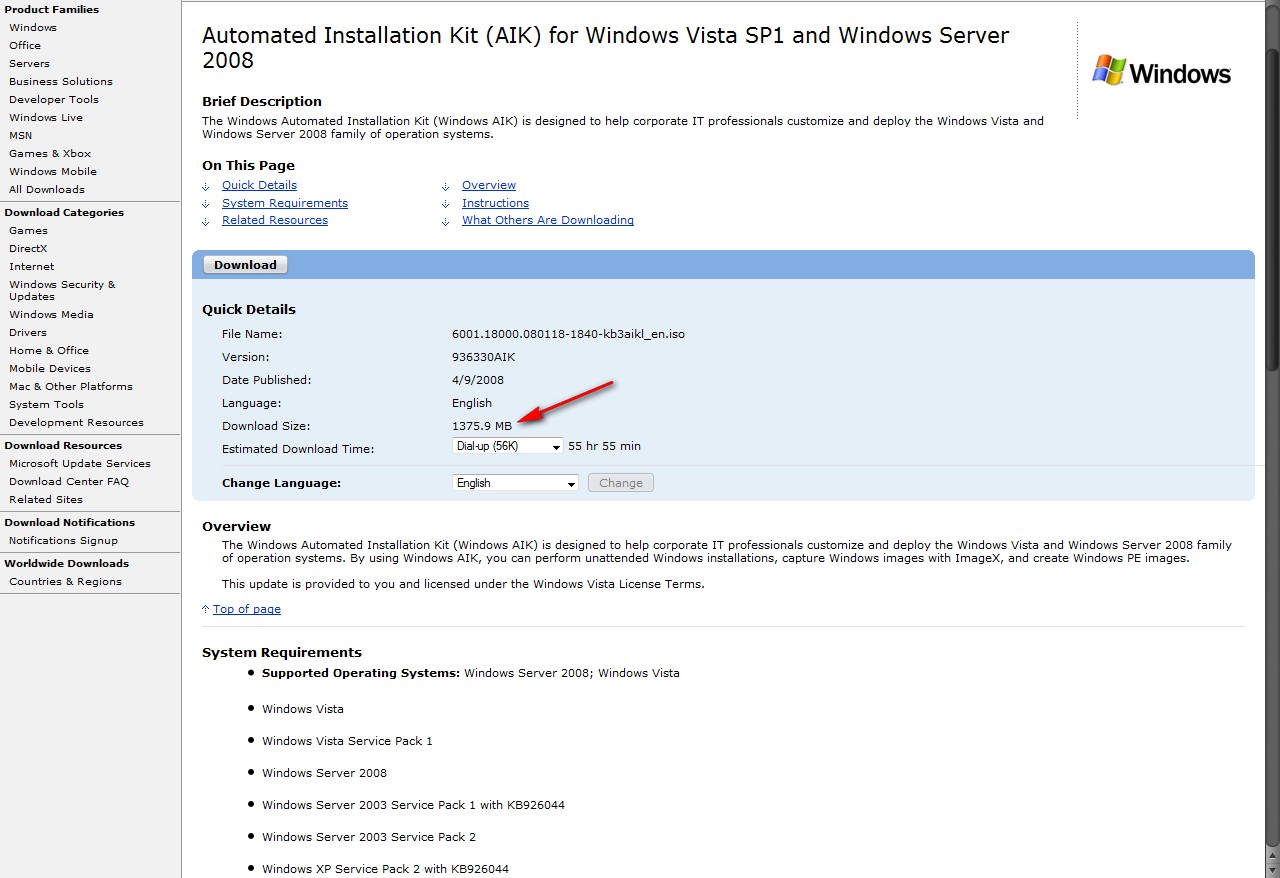The width and height of the screenshot is (1280, 878).
Task: Open Download Center FAQ link
Action: pos(69,482)
